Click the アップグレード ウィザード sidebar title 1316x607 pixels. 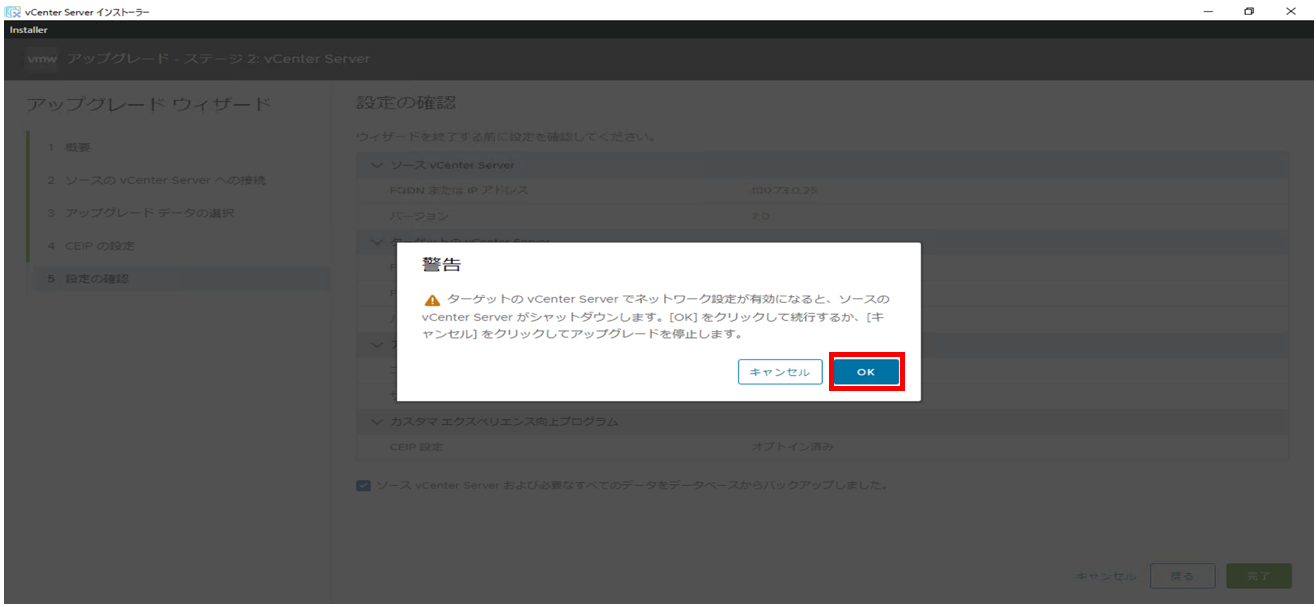148,104
